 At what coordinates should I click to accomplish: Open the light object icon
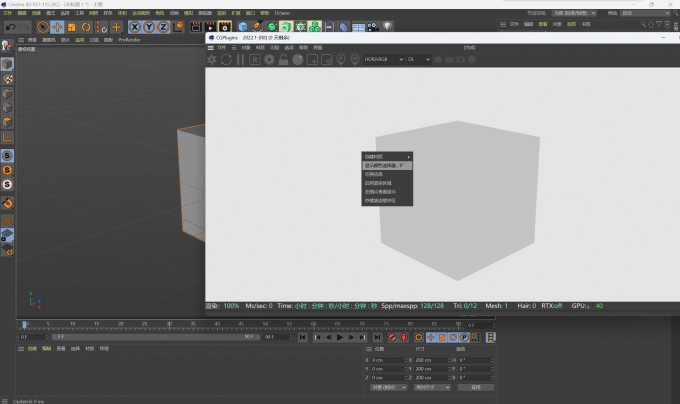tap(387, 27)
